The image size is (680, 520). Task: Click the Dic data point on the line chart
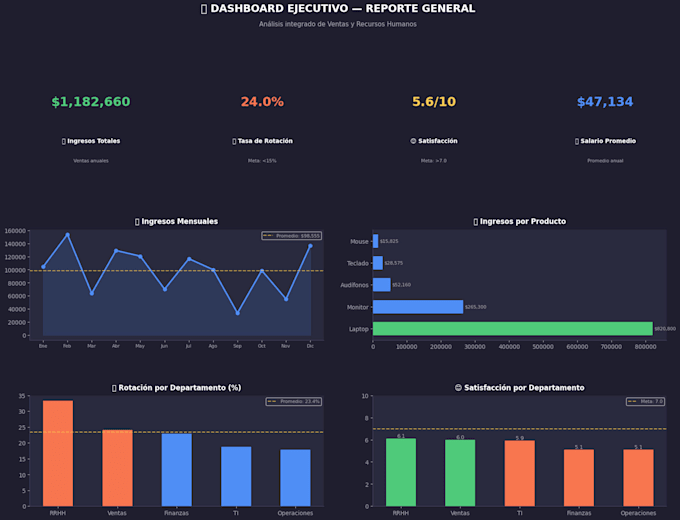point(310,246)
